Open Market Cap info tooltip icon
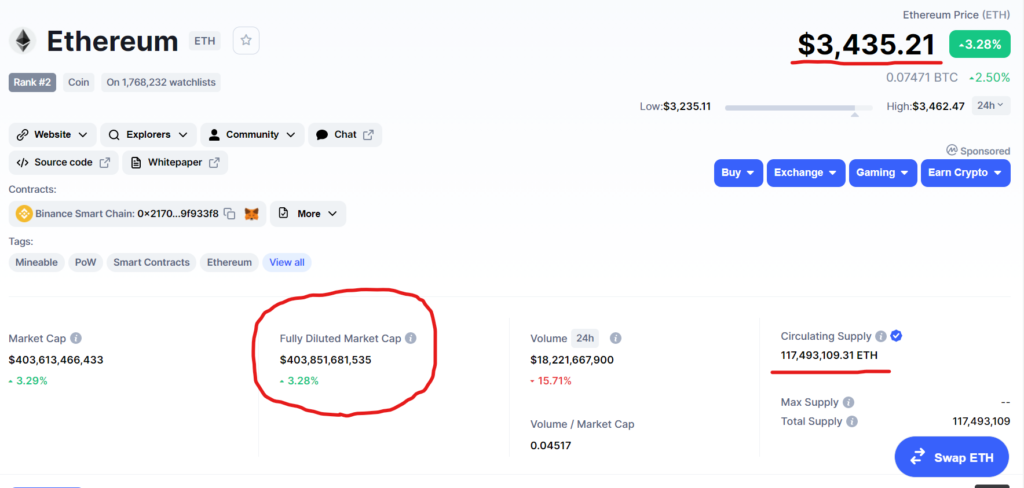Screen dimensions: 1024x488 tap(76, 338)
